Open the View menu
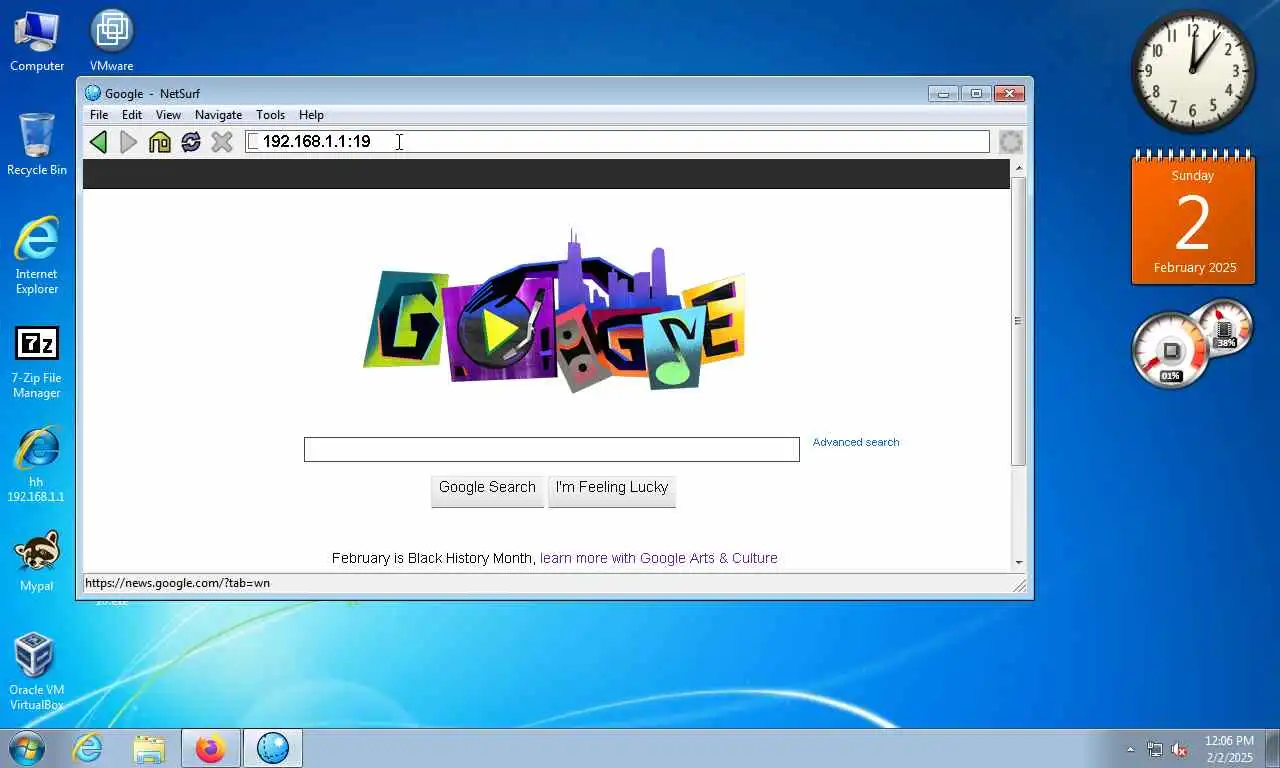This screenshot has width=1280, height=768. pos(168,115)
